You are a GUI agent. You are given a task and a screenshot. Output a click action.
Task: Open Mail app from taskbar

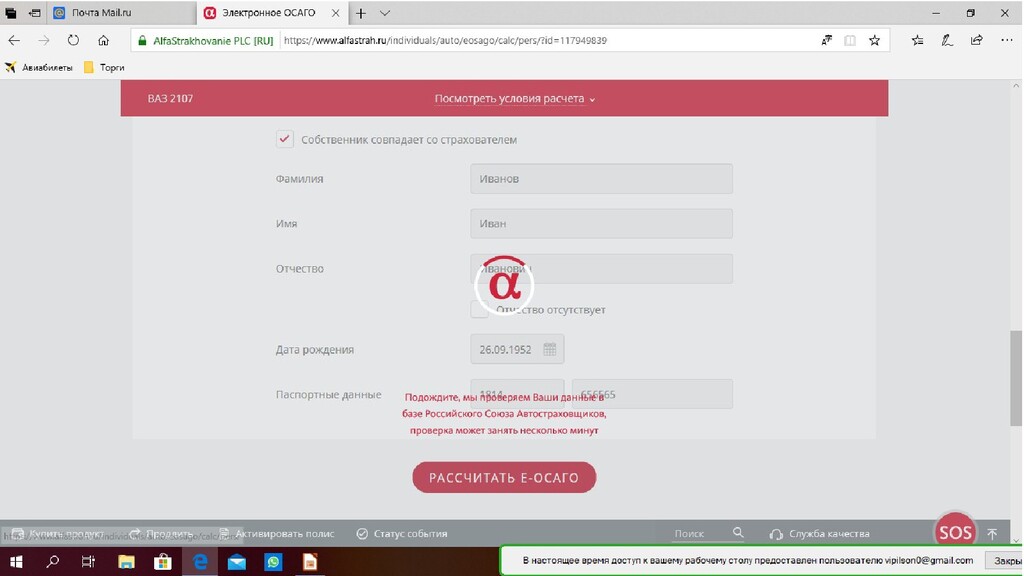click(236, 562)
